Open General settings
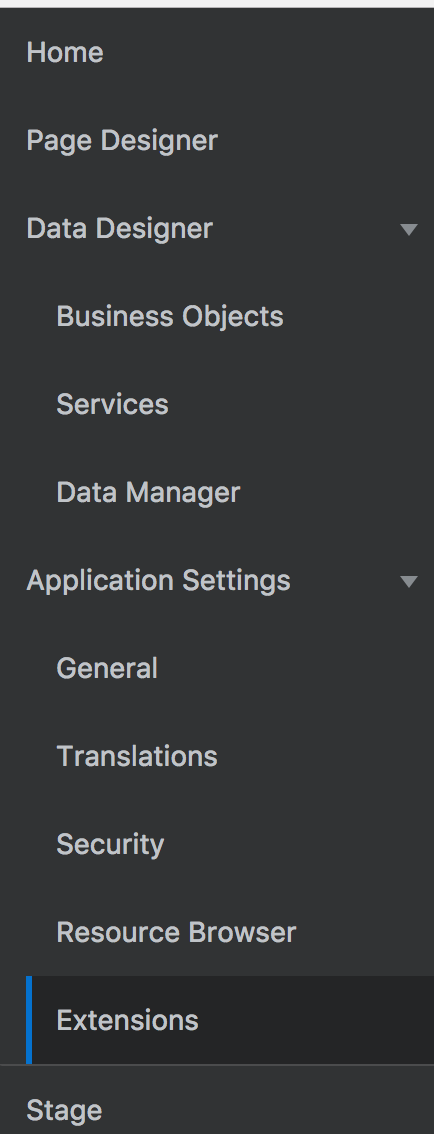 point(107,669)
